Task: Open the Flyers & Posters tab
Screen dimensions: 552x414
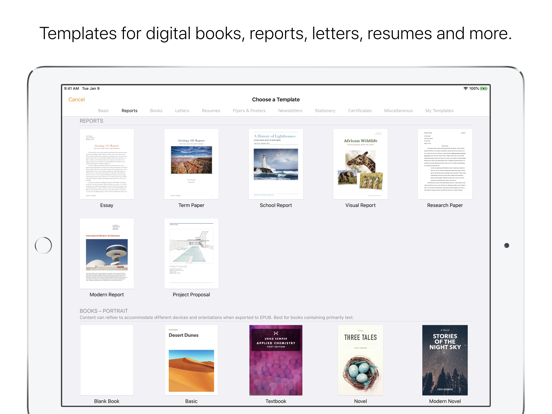Action: tap(249, 111)
